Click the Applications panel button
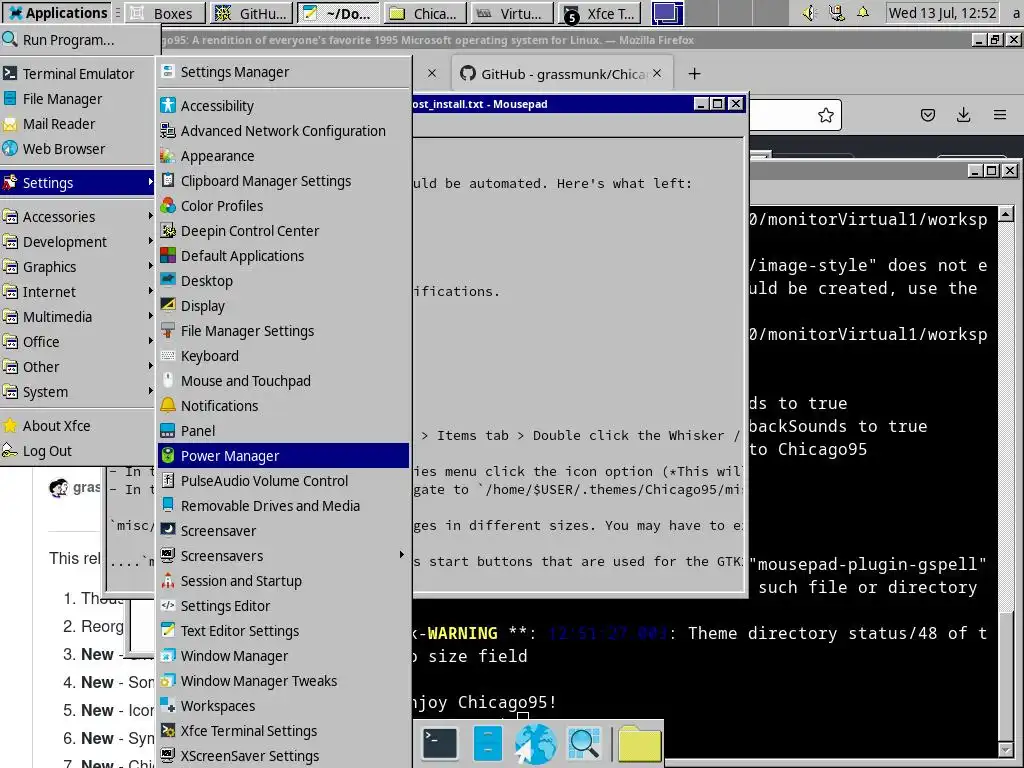Viewport: 1024px width, 768px height. point(56,13)
